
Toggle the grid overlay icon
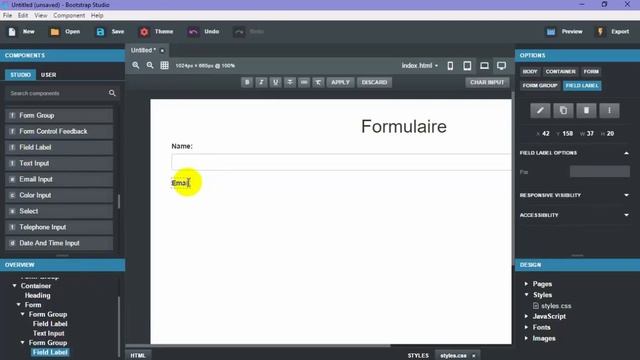164,65
